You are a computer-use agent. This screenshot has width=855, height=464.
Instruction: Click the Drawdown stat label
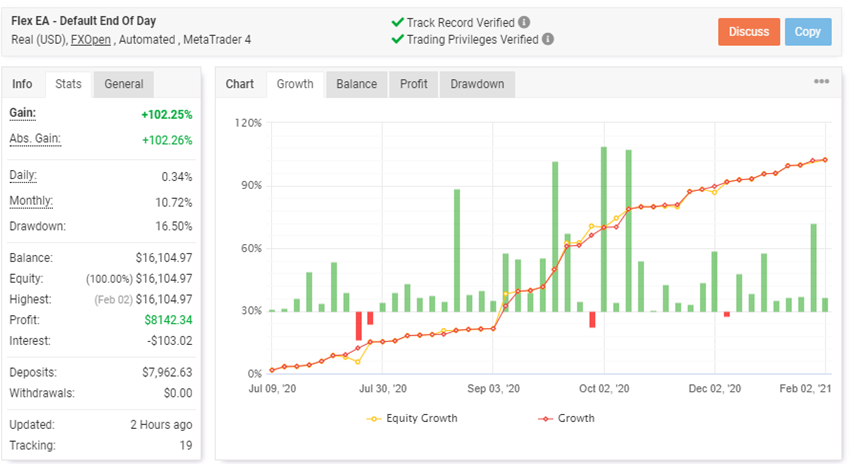click(x=37, y=226)
